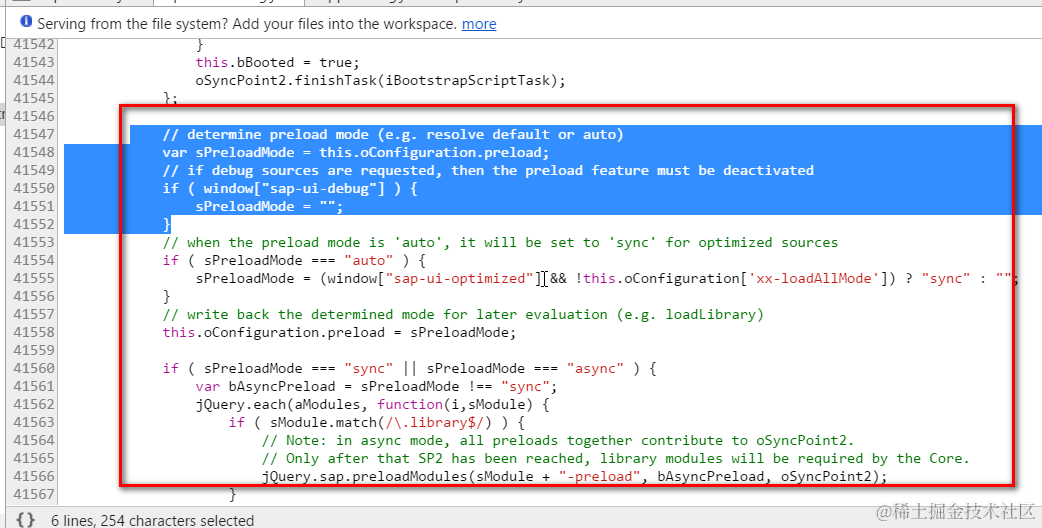
Task: Click line number 41548 in the gutter
Action: point(34,152)
